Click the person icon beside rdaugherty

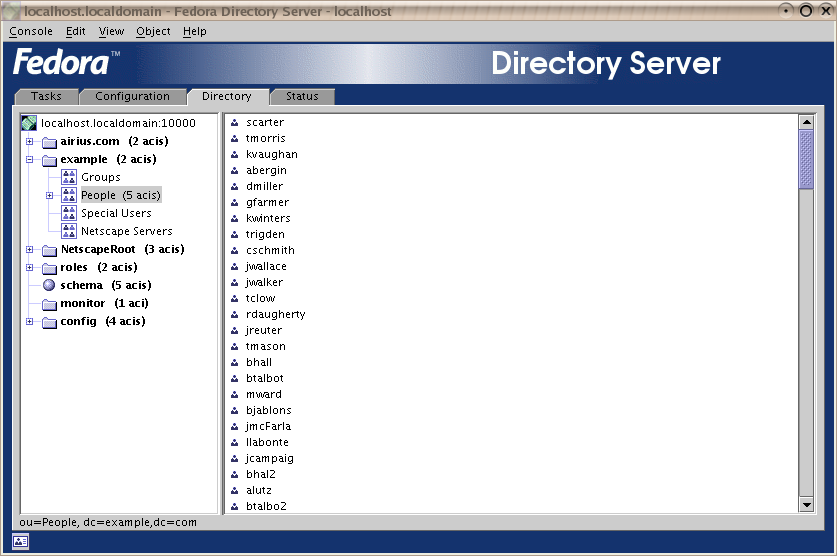[x=234, y=315]
